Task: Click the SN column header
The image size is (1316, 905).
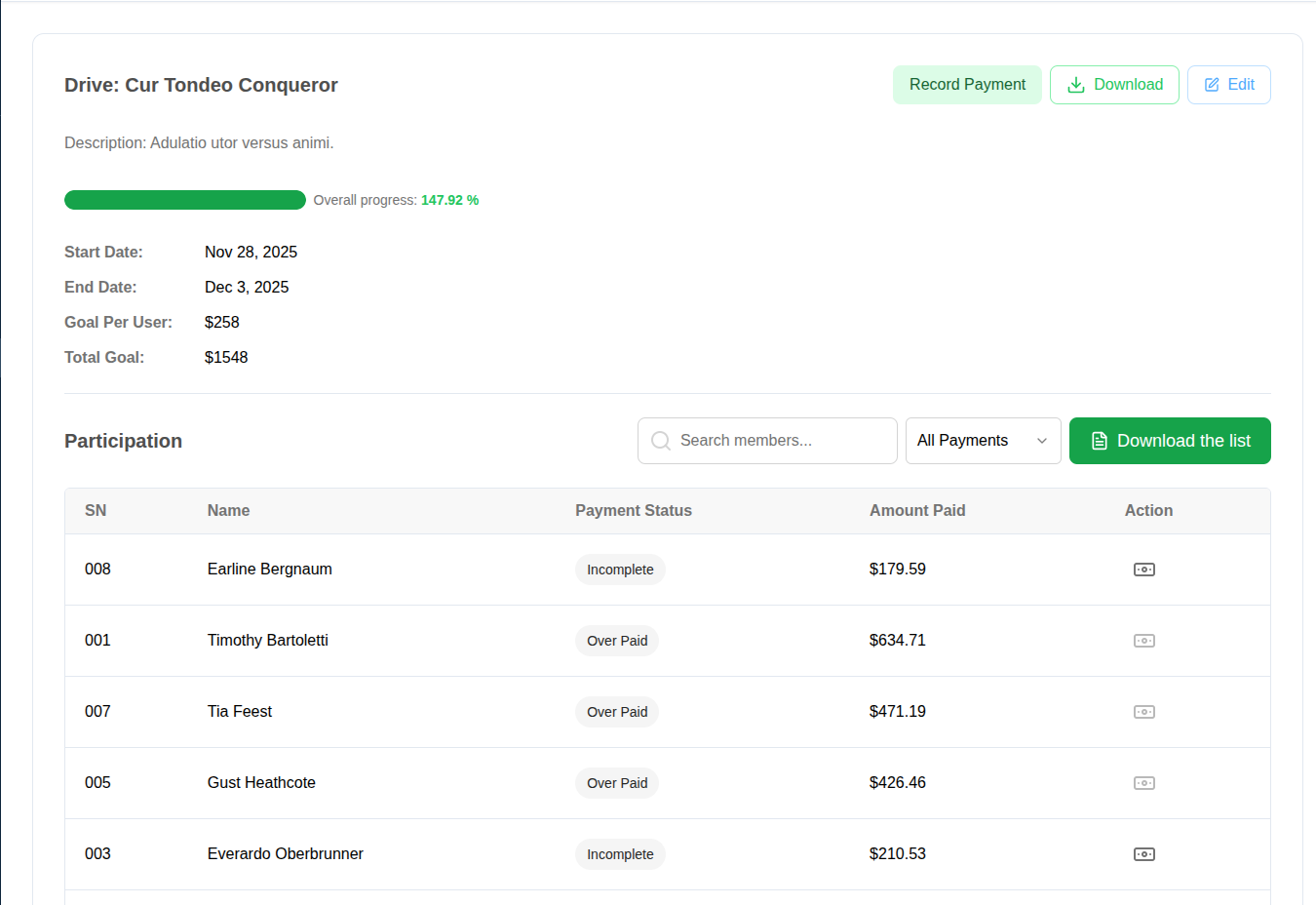Action: [x=96, y=511]
